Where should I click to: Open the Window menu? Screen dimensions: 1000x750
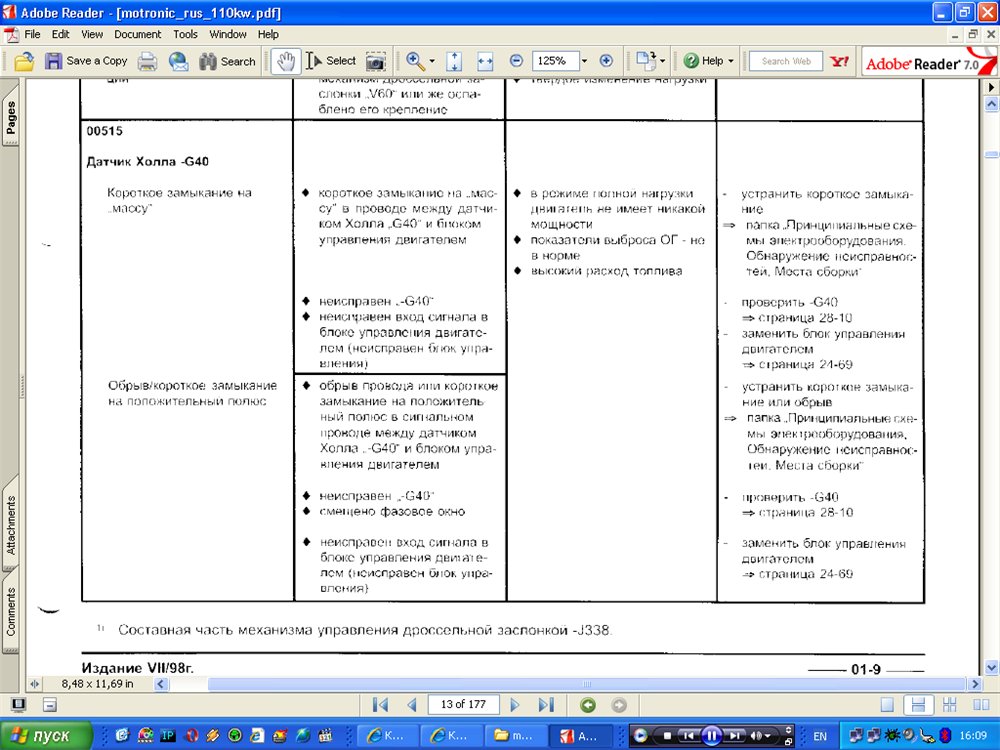coord(228,34)
